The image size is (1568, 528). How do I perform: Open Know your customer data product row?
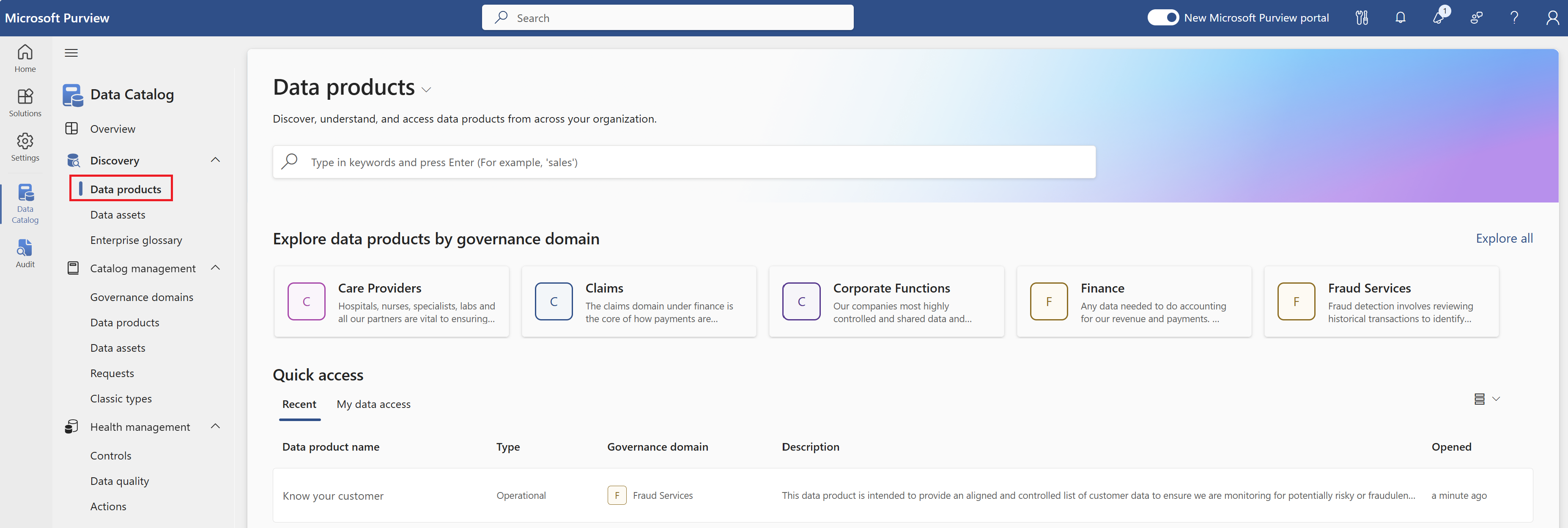point(333,496)
